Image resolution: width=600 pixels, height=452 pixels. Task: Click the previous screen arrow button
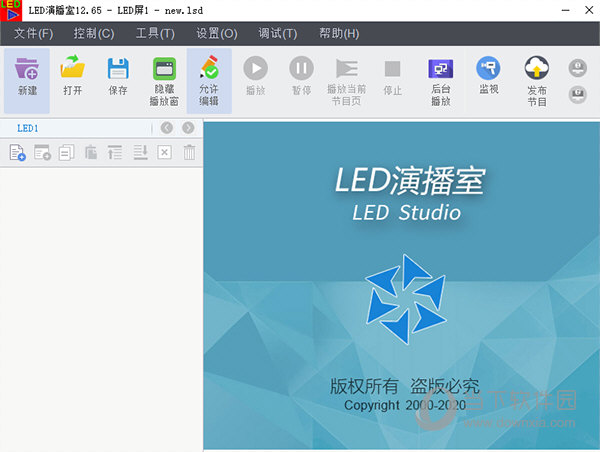(x=166, y=128)
